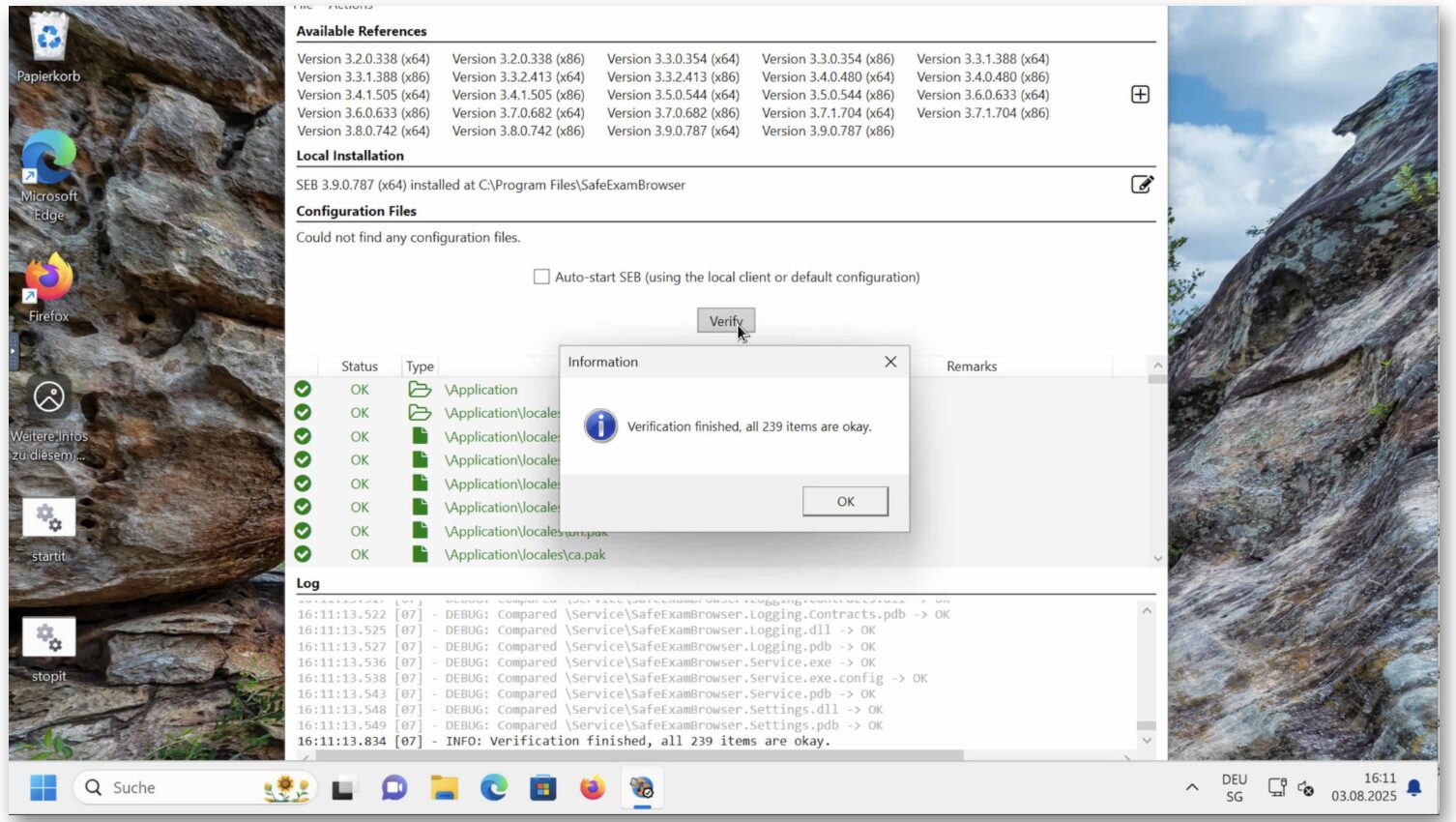The height and width of the screenshot is (822, 1456).
Task: Click the final INFO Verification finished log line
Action: [x=564, y=742]
